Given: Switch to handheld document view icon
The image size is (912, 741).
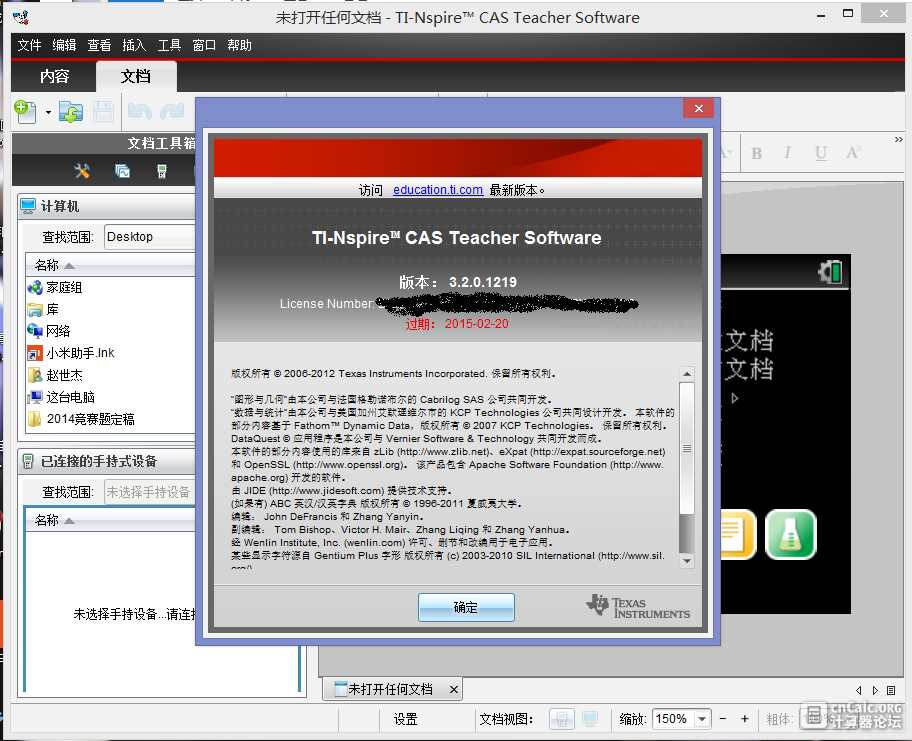Looking at the screenshot, I should [x=562, y=719].
